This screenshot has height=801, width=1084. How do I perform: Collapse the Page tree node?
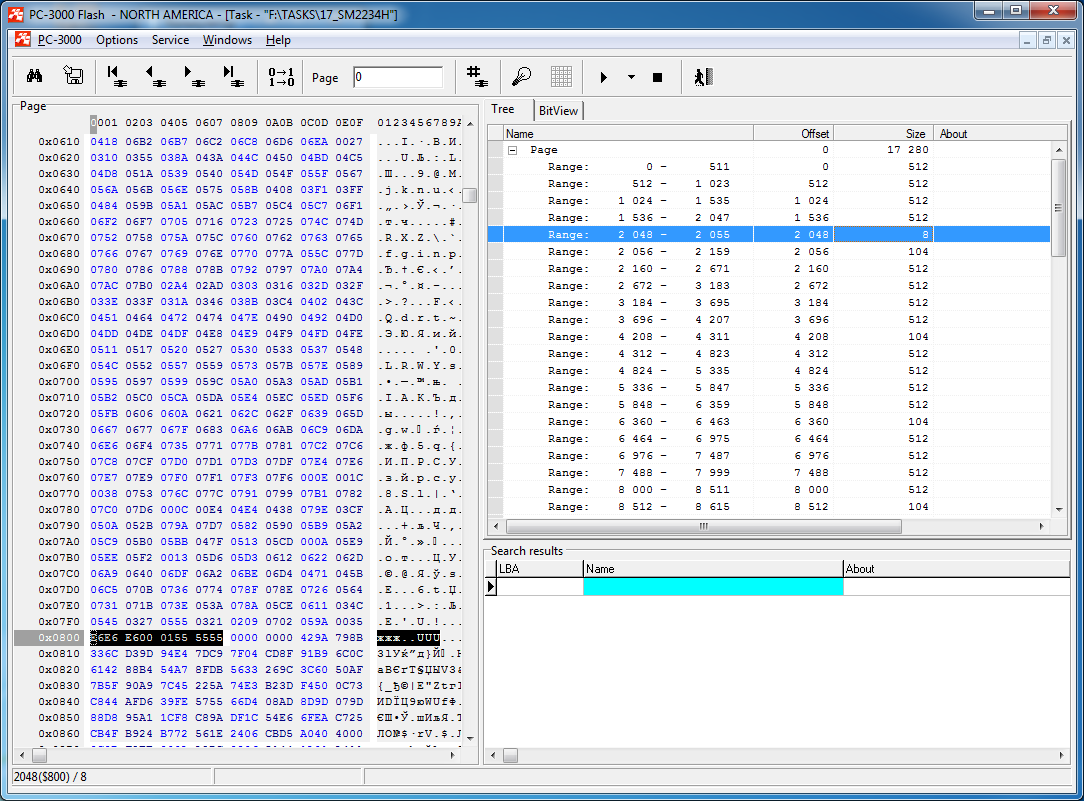click(512, 150)
